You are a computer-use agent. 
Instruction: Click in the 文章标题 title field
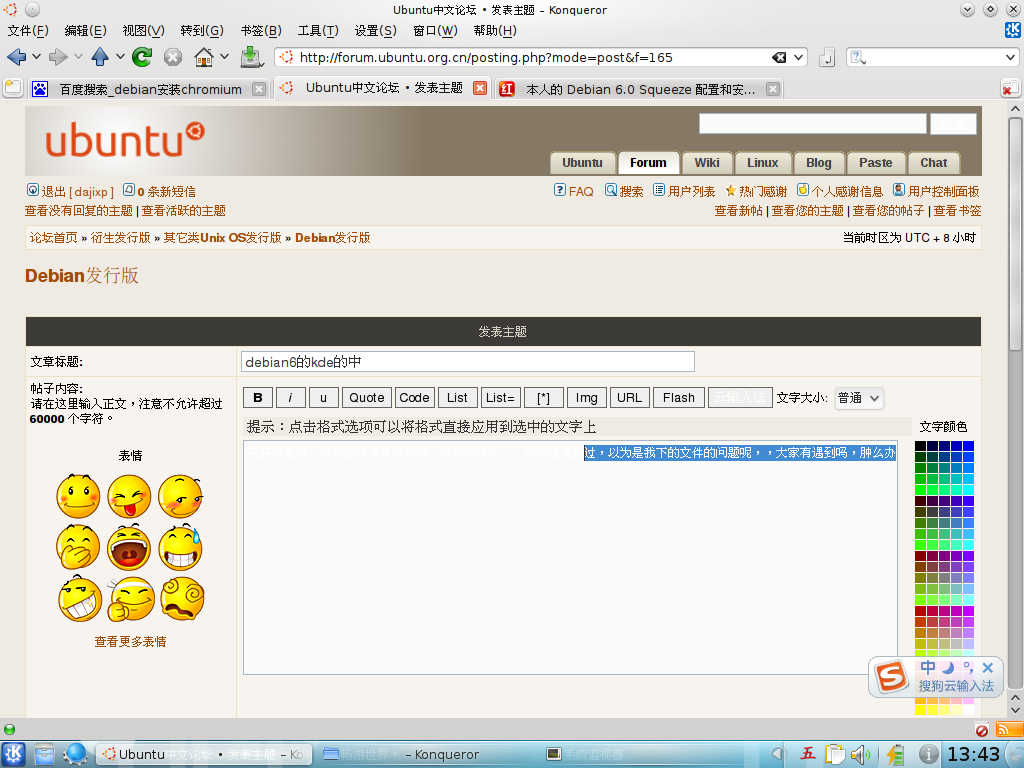[x=467, y=362]
